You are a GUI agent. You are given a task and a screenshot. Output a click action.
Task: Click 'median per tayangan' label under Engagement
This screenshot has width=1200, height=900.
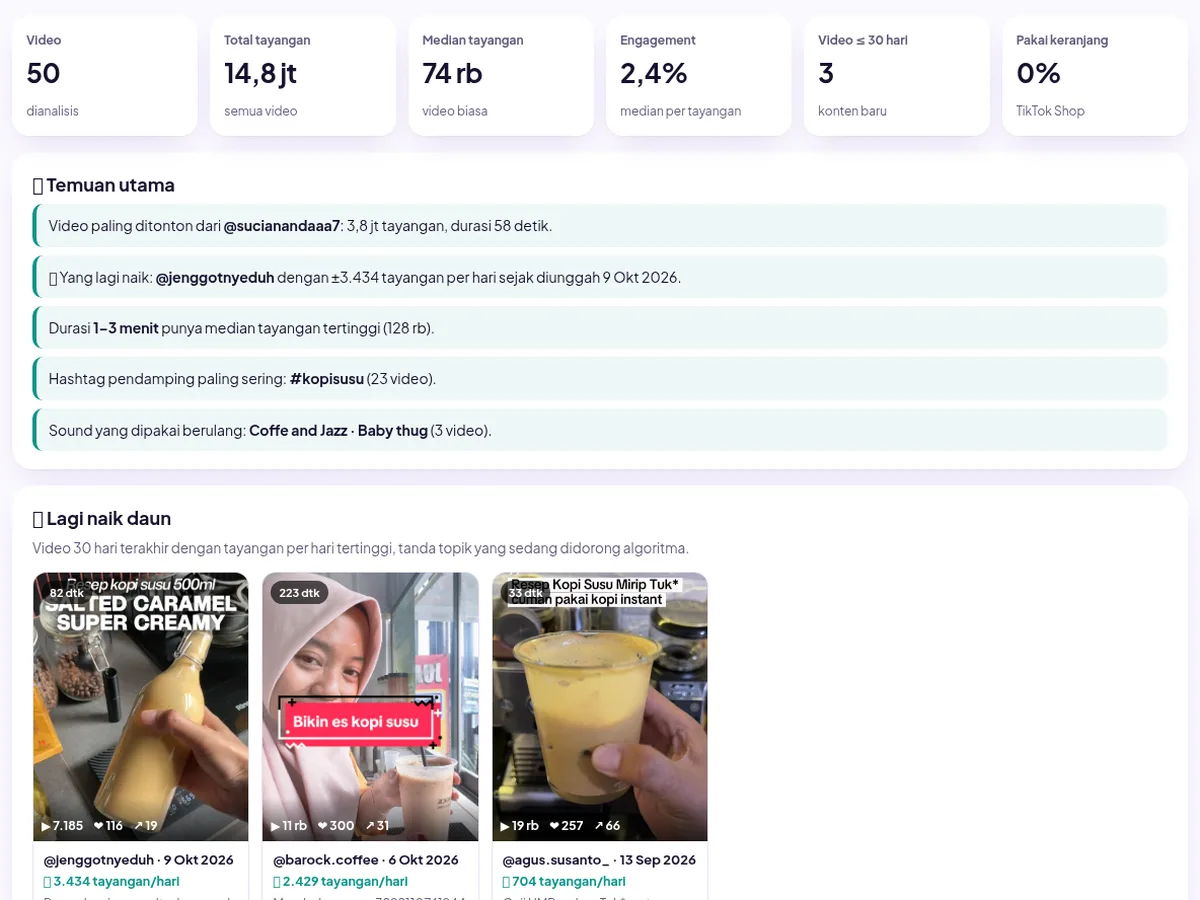point(680,111)
